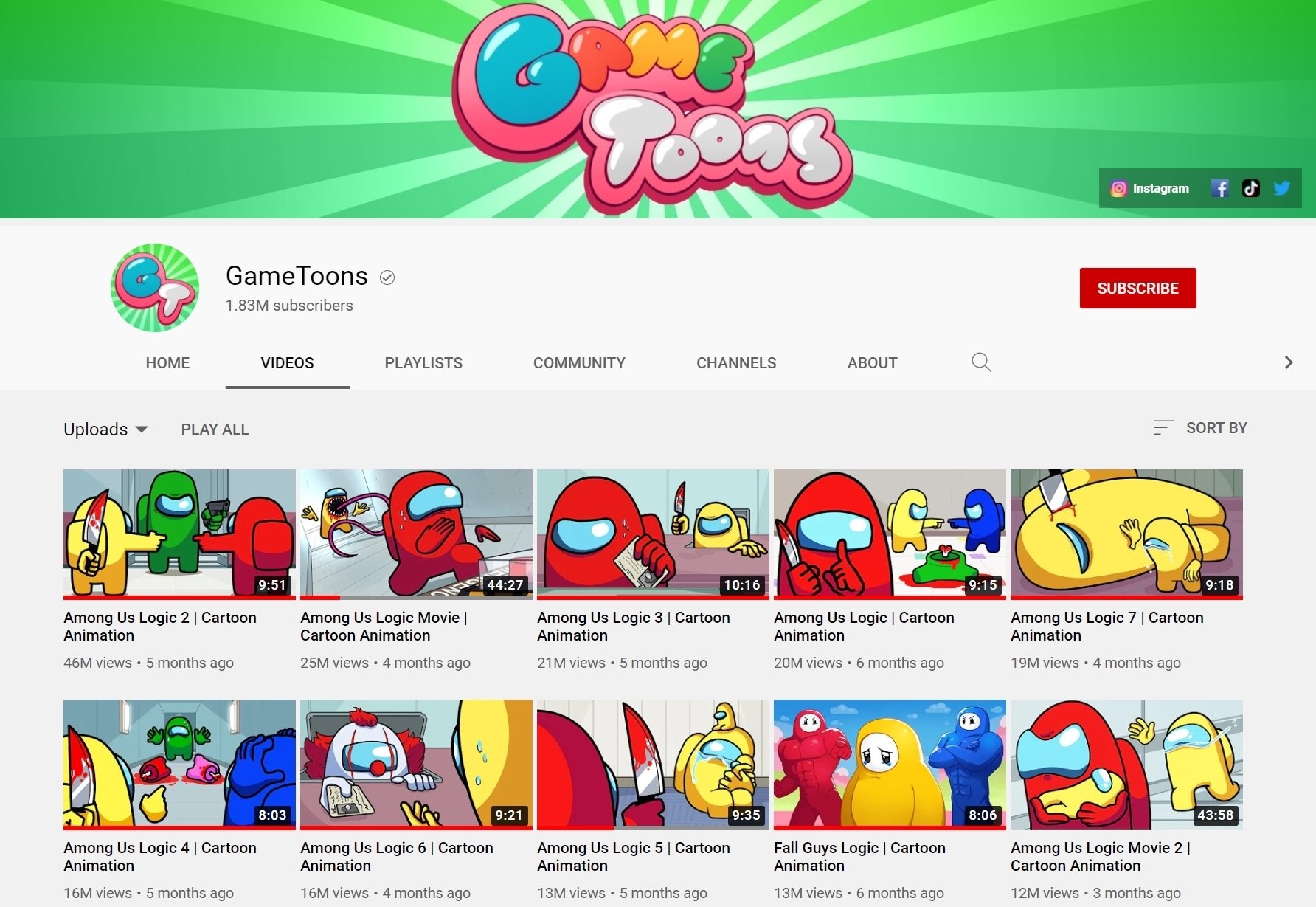Open the Sort By filter icon

coord(1163,427)
